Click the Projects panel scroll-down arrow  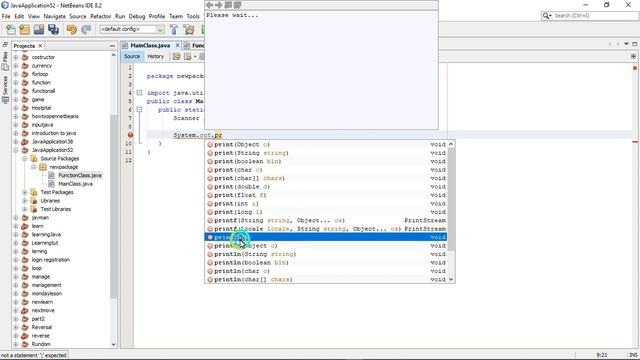113,344
